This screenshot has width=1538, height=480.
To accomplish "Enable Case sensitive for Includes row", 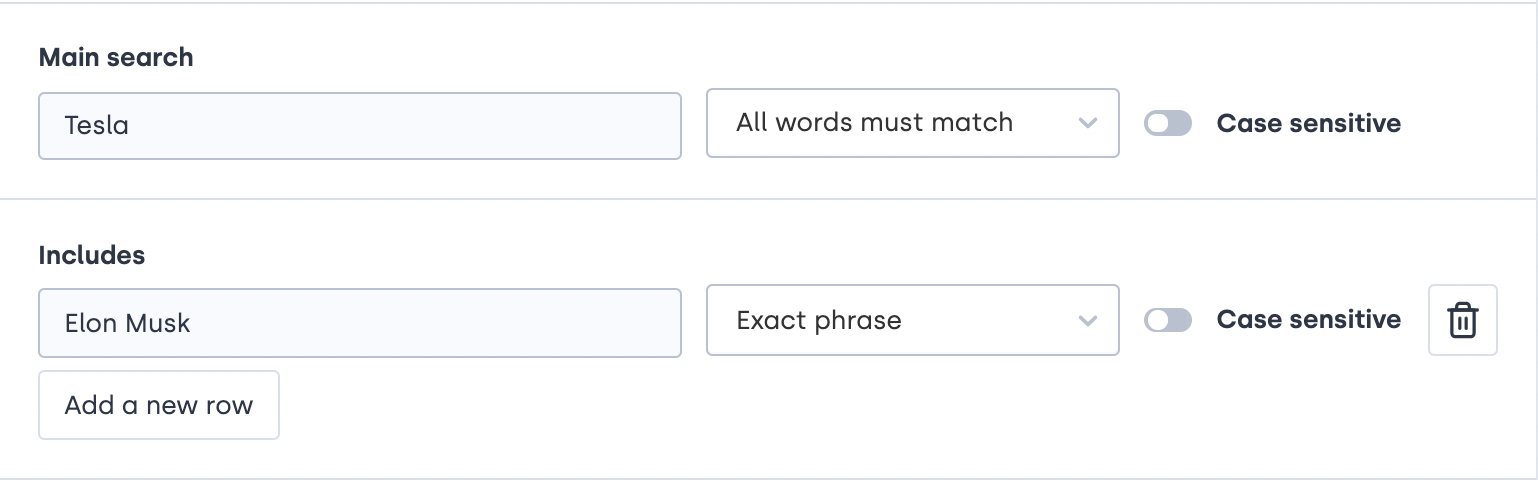I will pyautogui.click(x=1168, y=320).
